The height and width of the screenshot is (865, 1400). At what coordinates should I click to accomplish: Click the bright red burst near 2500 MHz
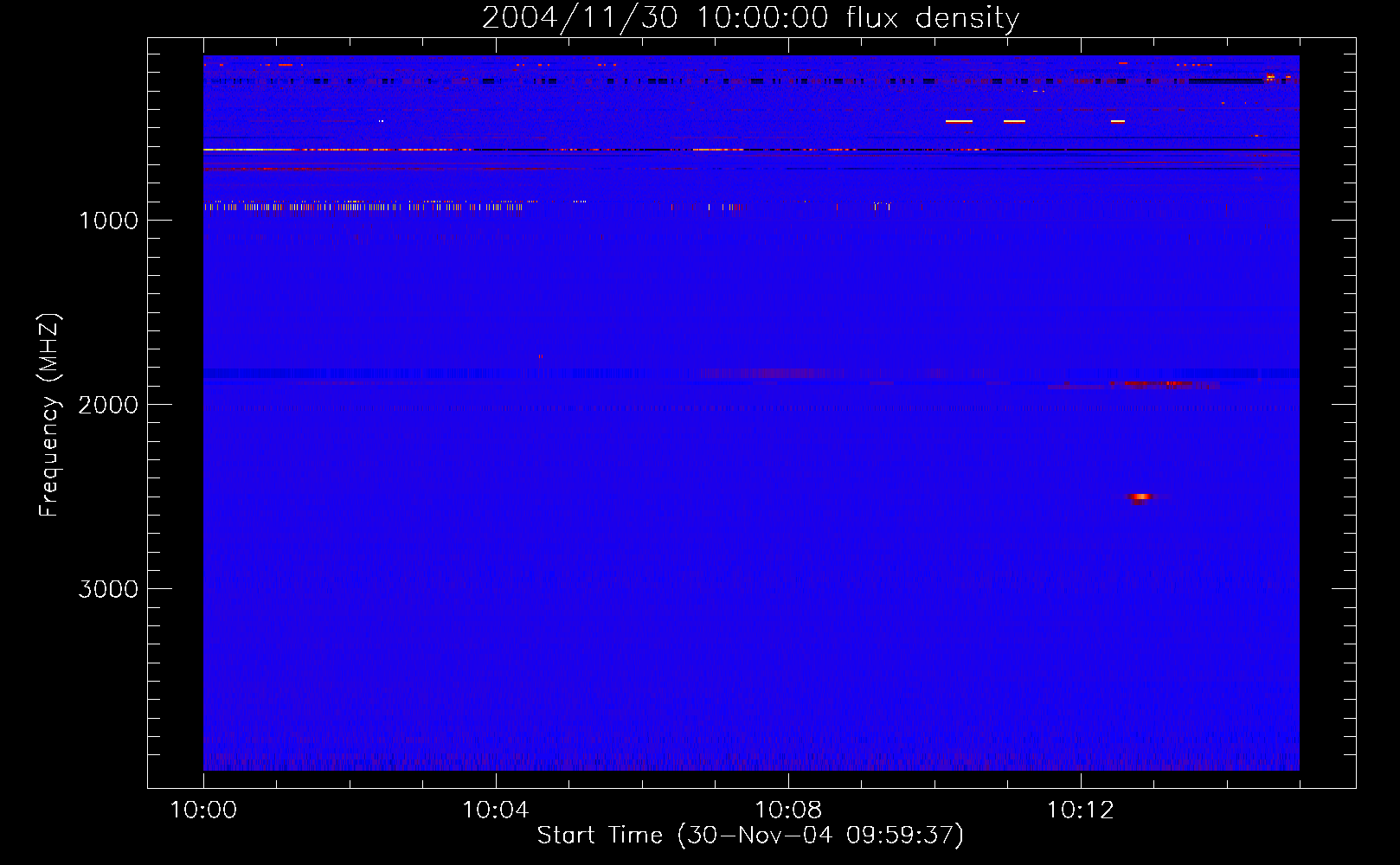(1141, 497)
